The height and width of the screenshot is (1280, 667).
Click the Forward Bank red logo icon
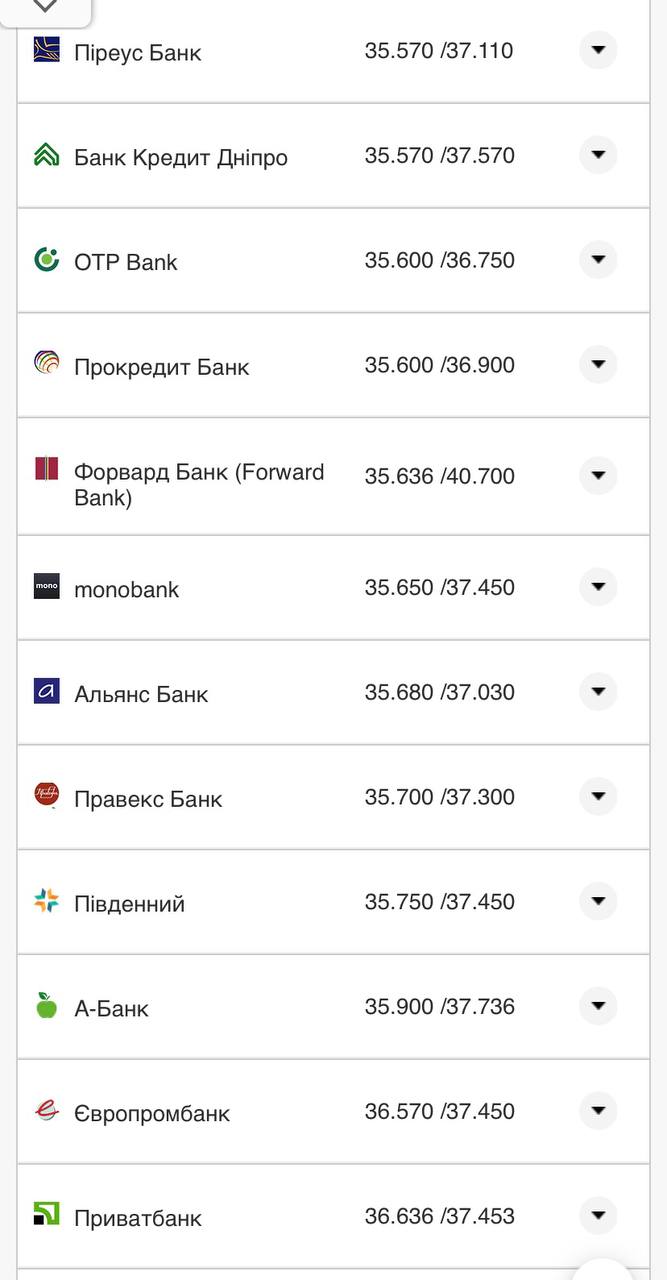click(46, 468)
